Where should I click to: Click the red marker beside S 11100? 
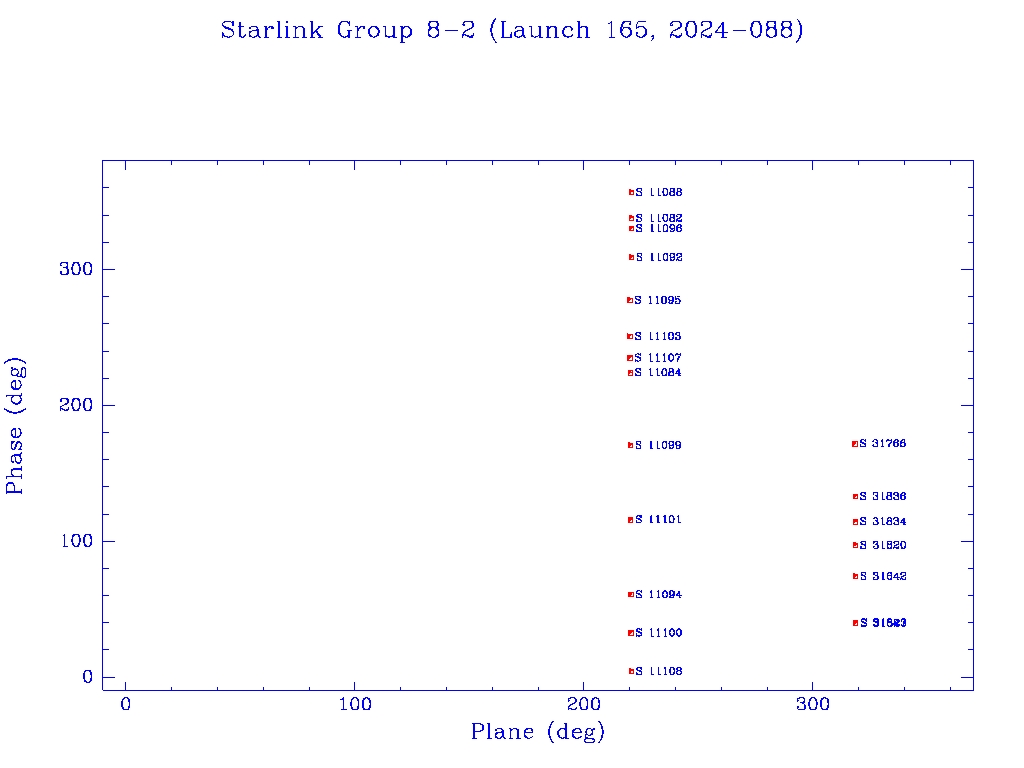pyautogui.click(x=631, y=633)
